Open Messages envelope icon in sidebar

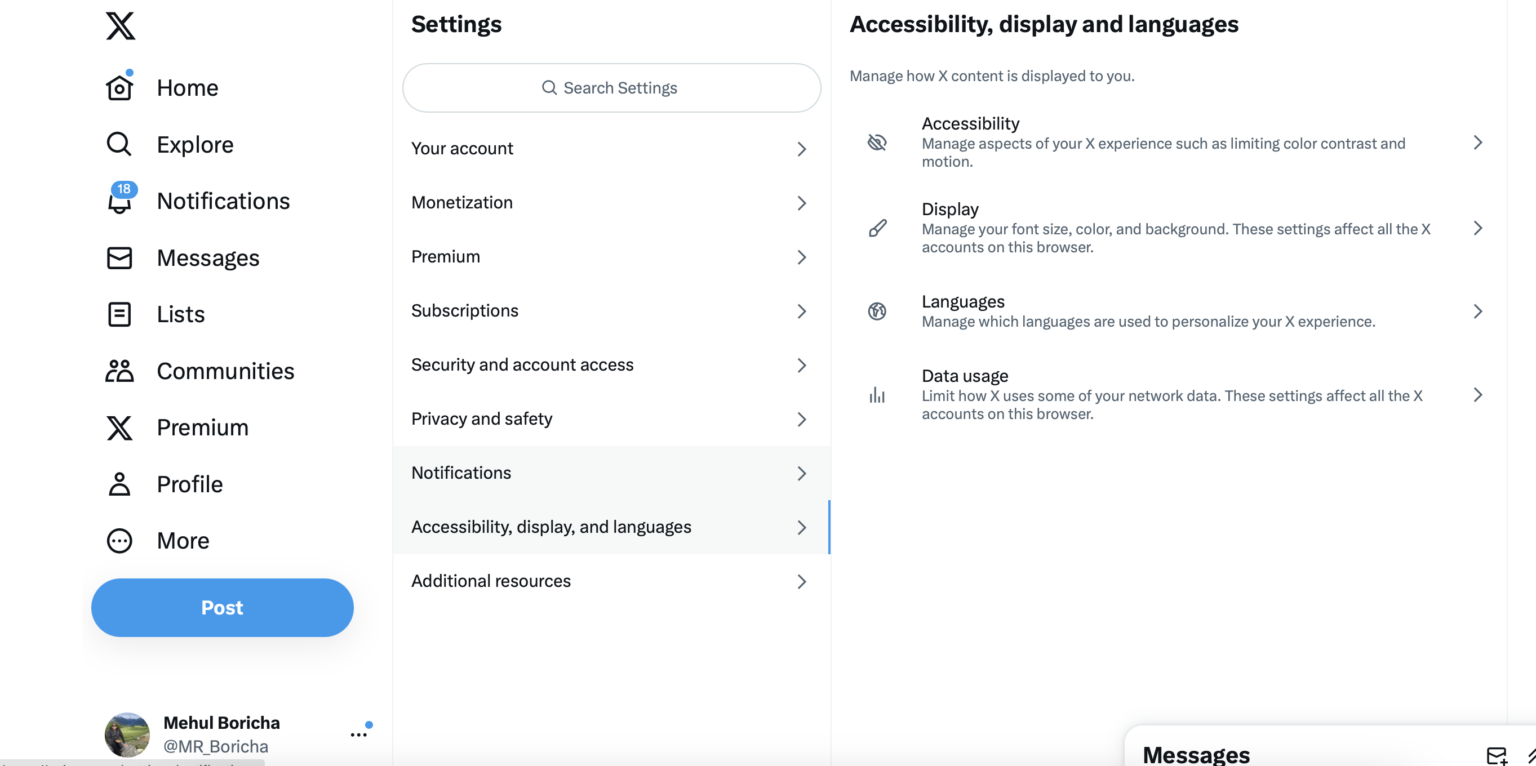click(119, 258)
